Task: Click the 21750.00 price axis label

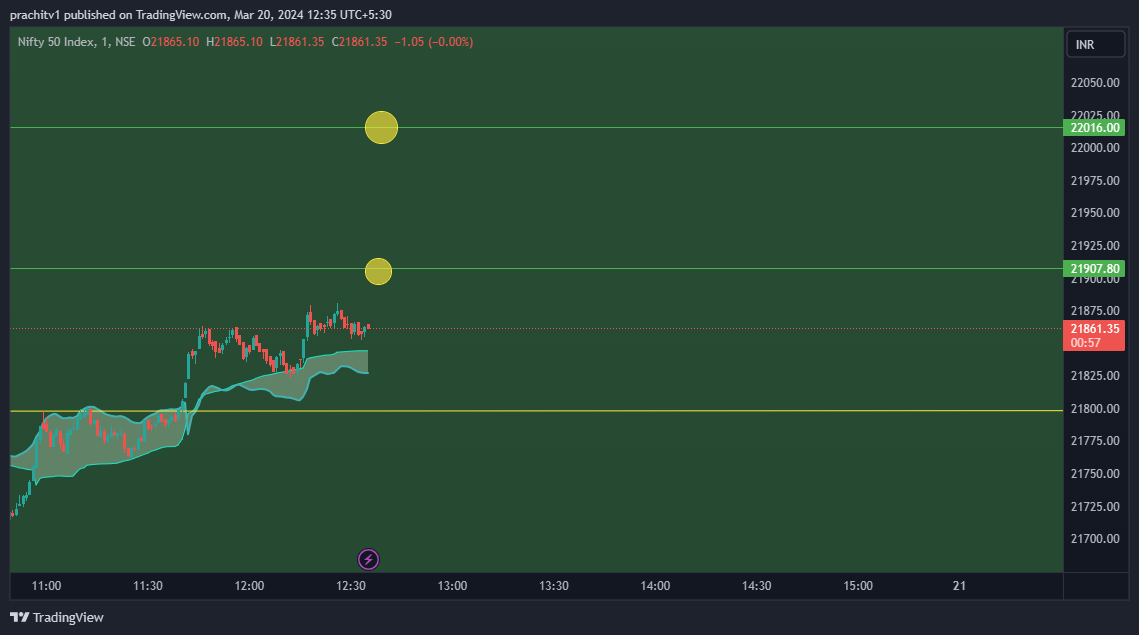Action: pyautogui.click(x=1095, y=474)
